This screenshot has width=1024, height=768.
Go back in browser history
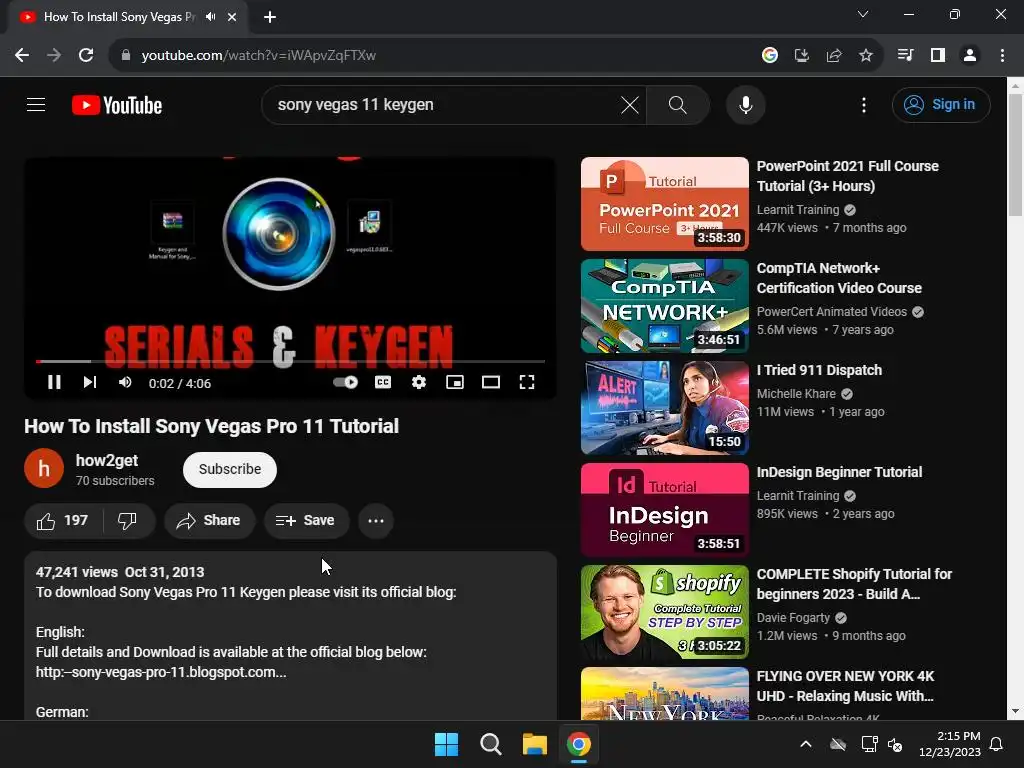(22, 55)
